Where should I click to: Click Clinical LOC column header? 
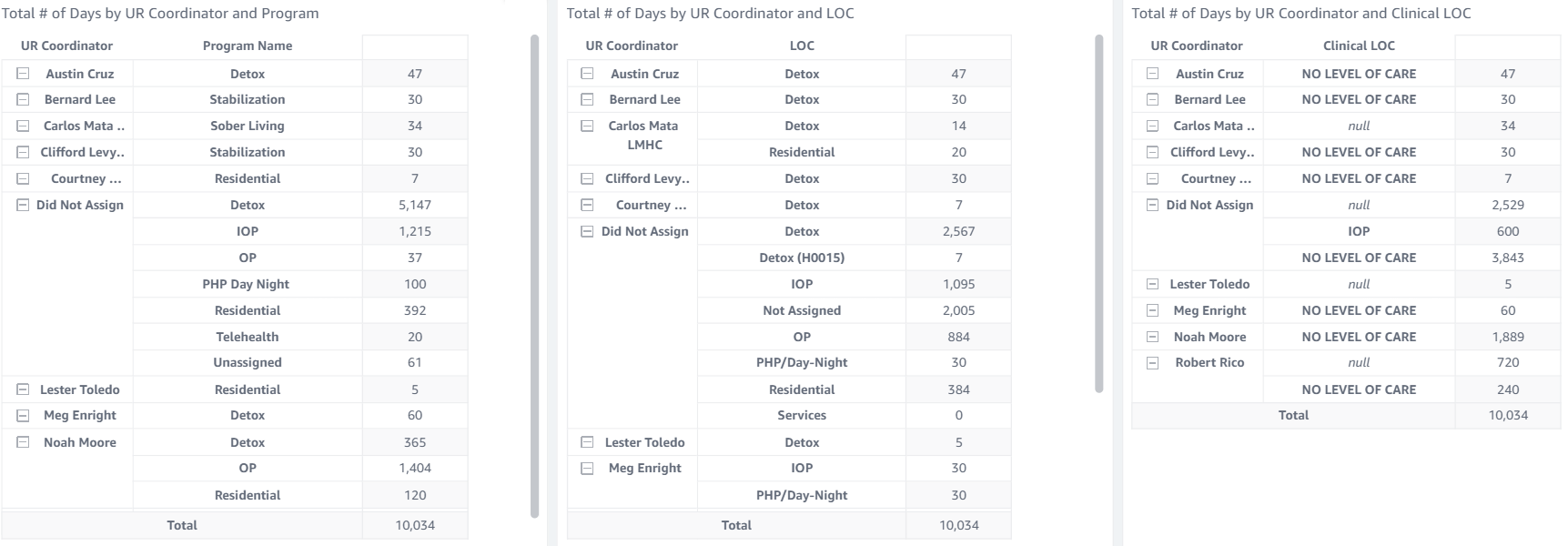pos(1359,45)
